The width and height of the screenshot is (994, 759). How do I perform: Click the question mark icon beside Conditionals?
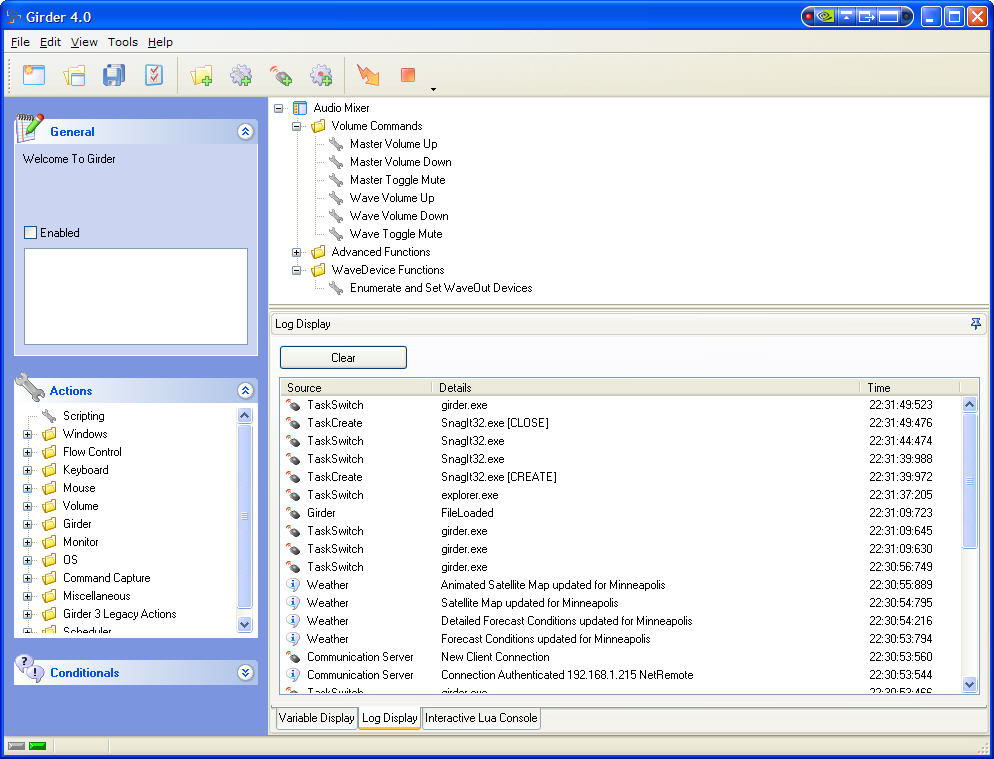pyautogui.click(x=29, y=669)
